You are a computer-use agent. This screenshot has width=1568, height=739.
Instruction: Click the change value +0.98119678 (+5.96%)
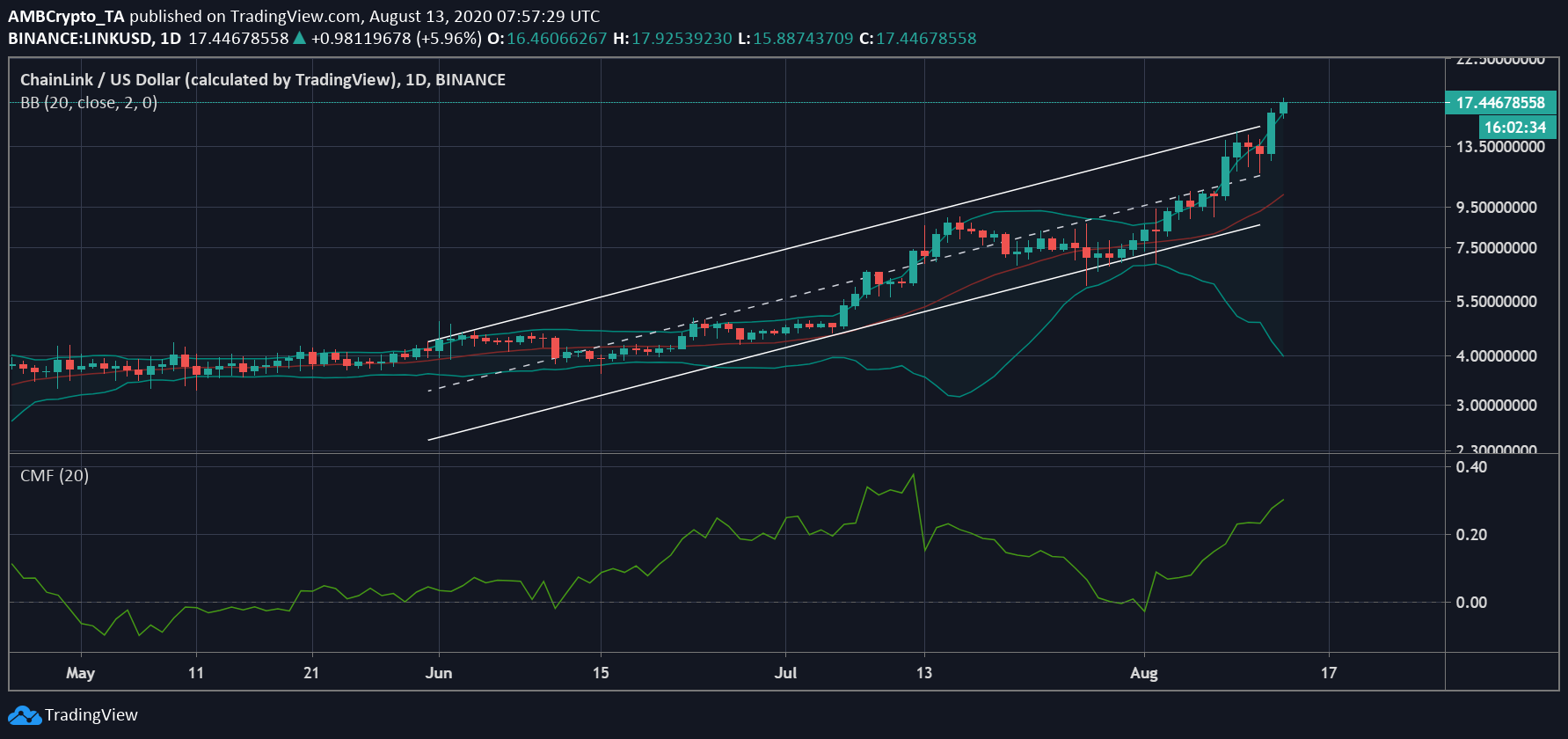pyautogui.click(x=396, y=39)
